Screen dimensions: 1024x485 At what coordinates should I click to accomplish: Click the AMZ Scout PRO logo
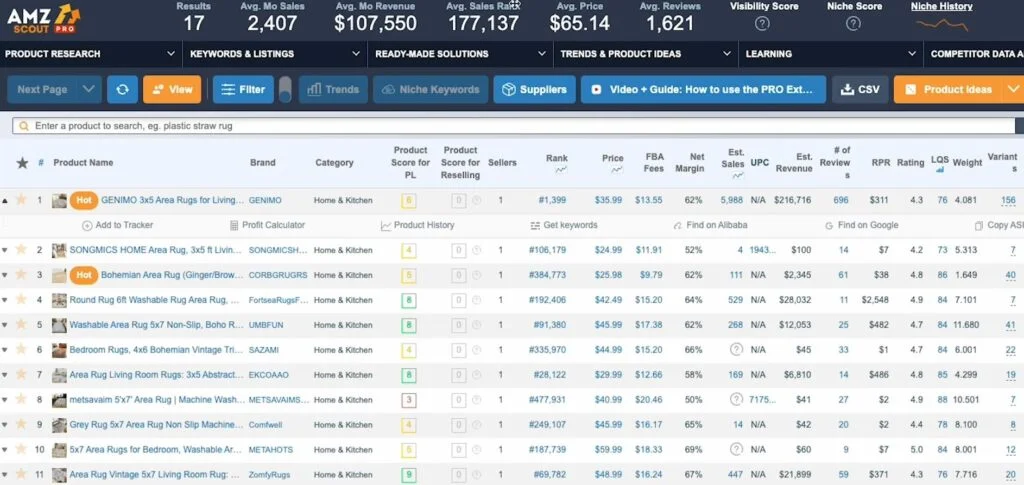43,20
